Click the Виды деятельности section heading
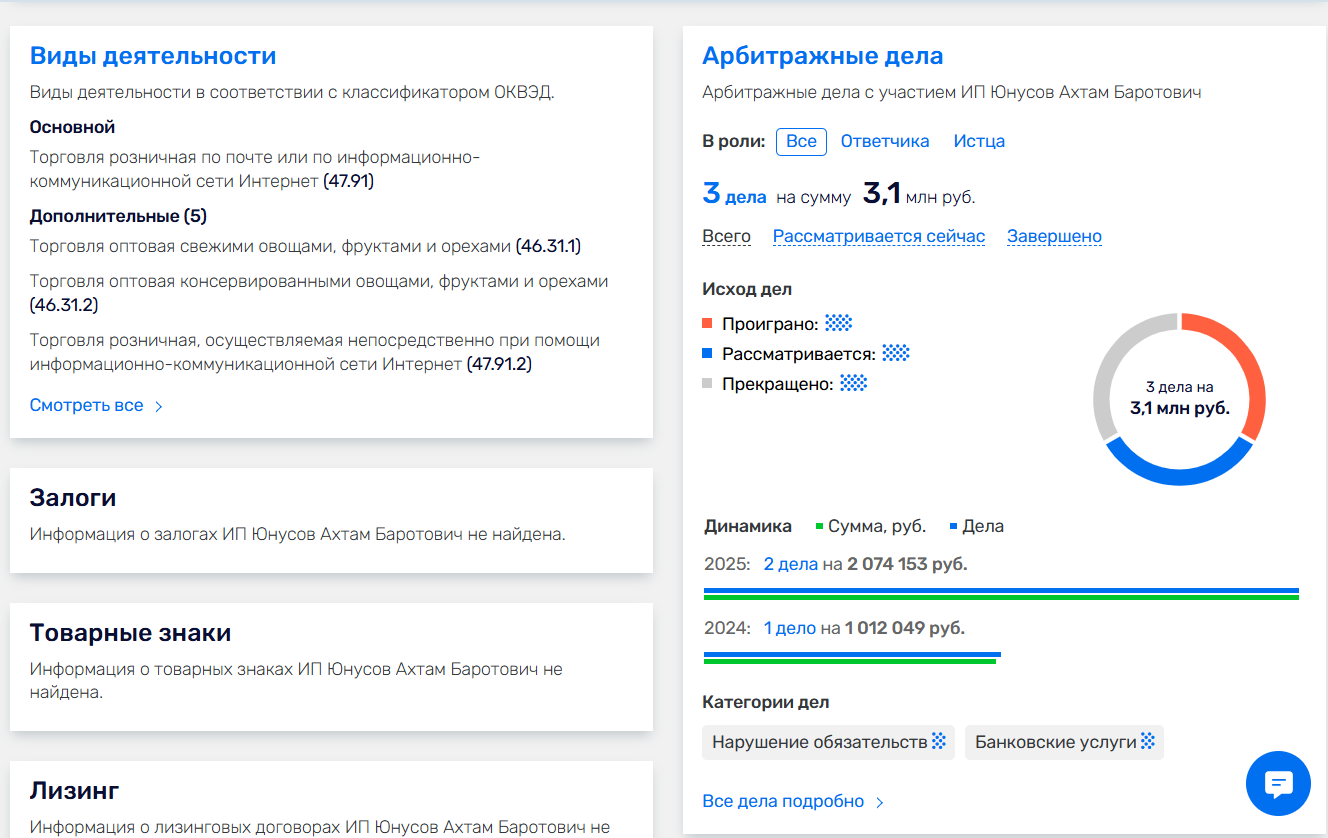1328x838 pixels. pyautogui.click(x=153, y=56)
